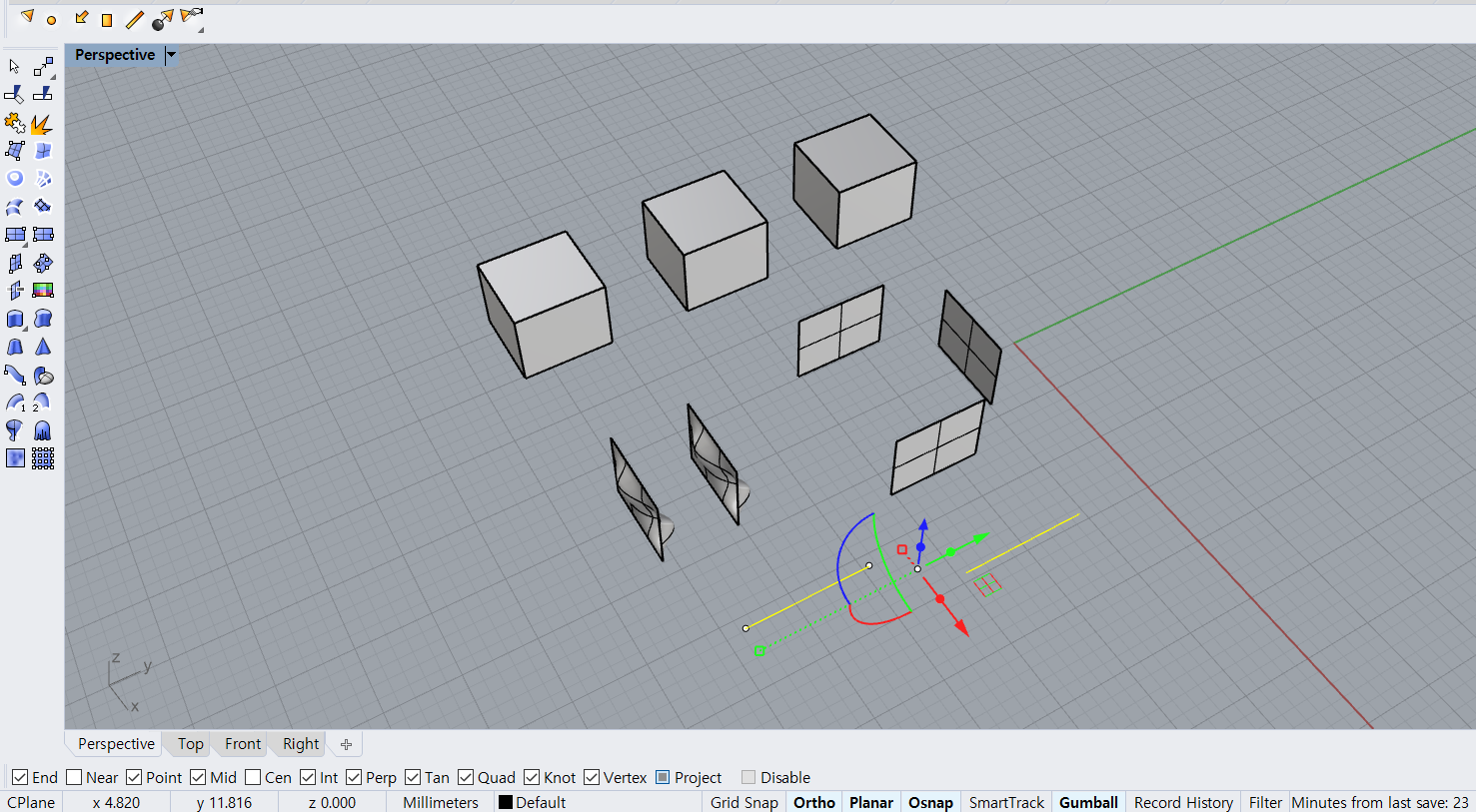The width and height of the screenshot is (1476, 812).
Task: Click the Surface from point grid icon
Action: pos(43,458)
